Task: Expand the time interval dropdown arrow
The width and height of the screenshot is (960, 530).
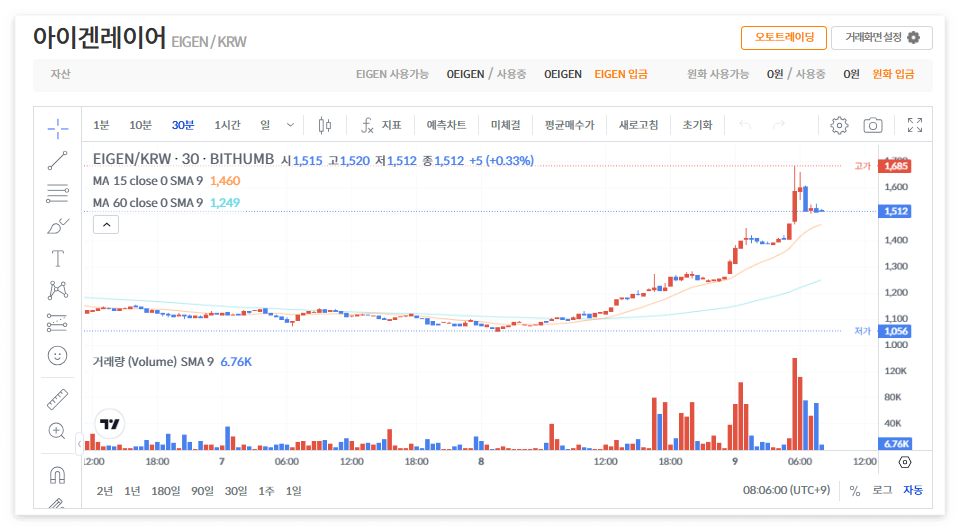Action: 290,125
